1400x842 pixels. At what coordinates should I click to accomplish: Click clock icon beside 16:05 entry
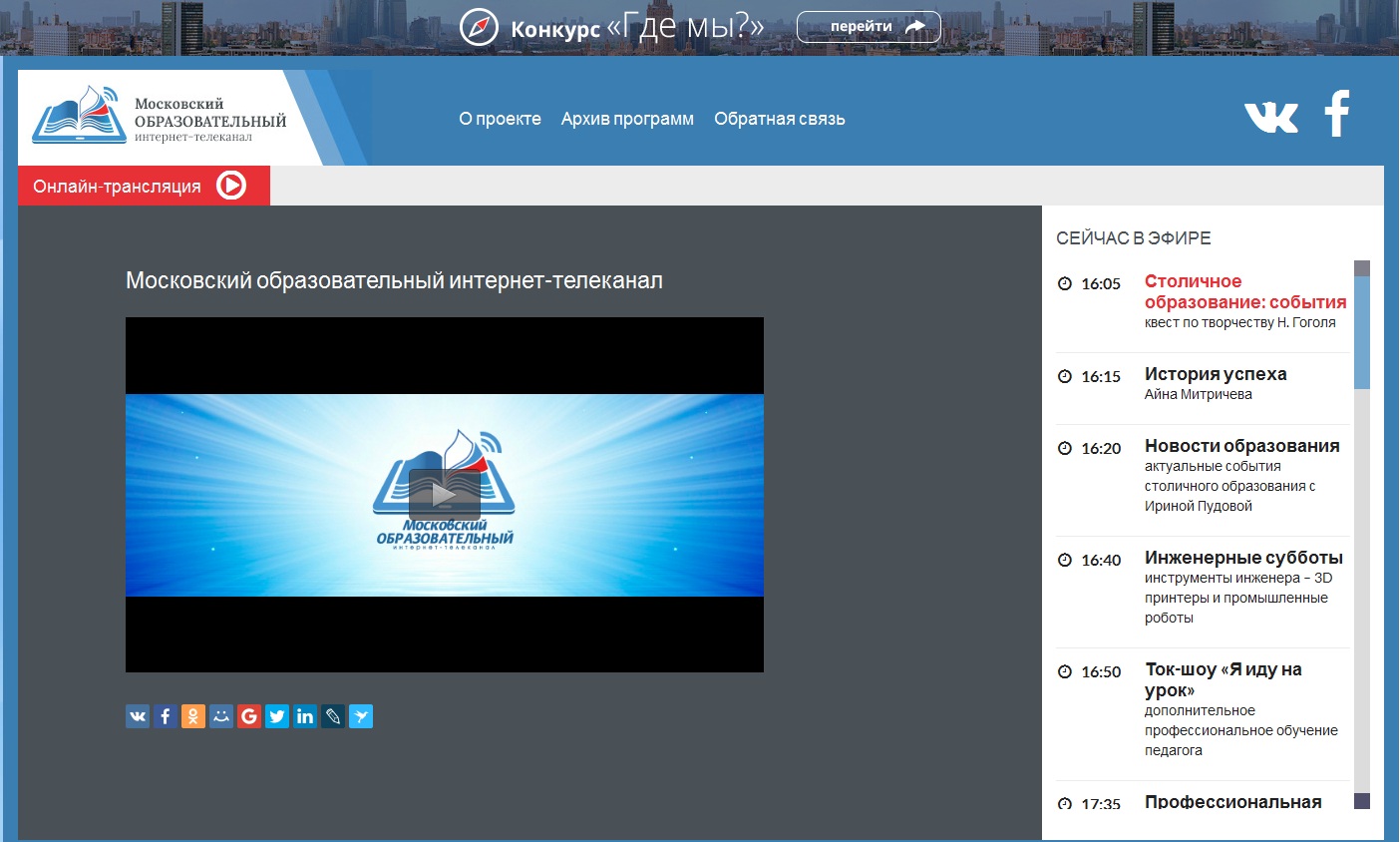(1064, 283)
